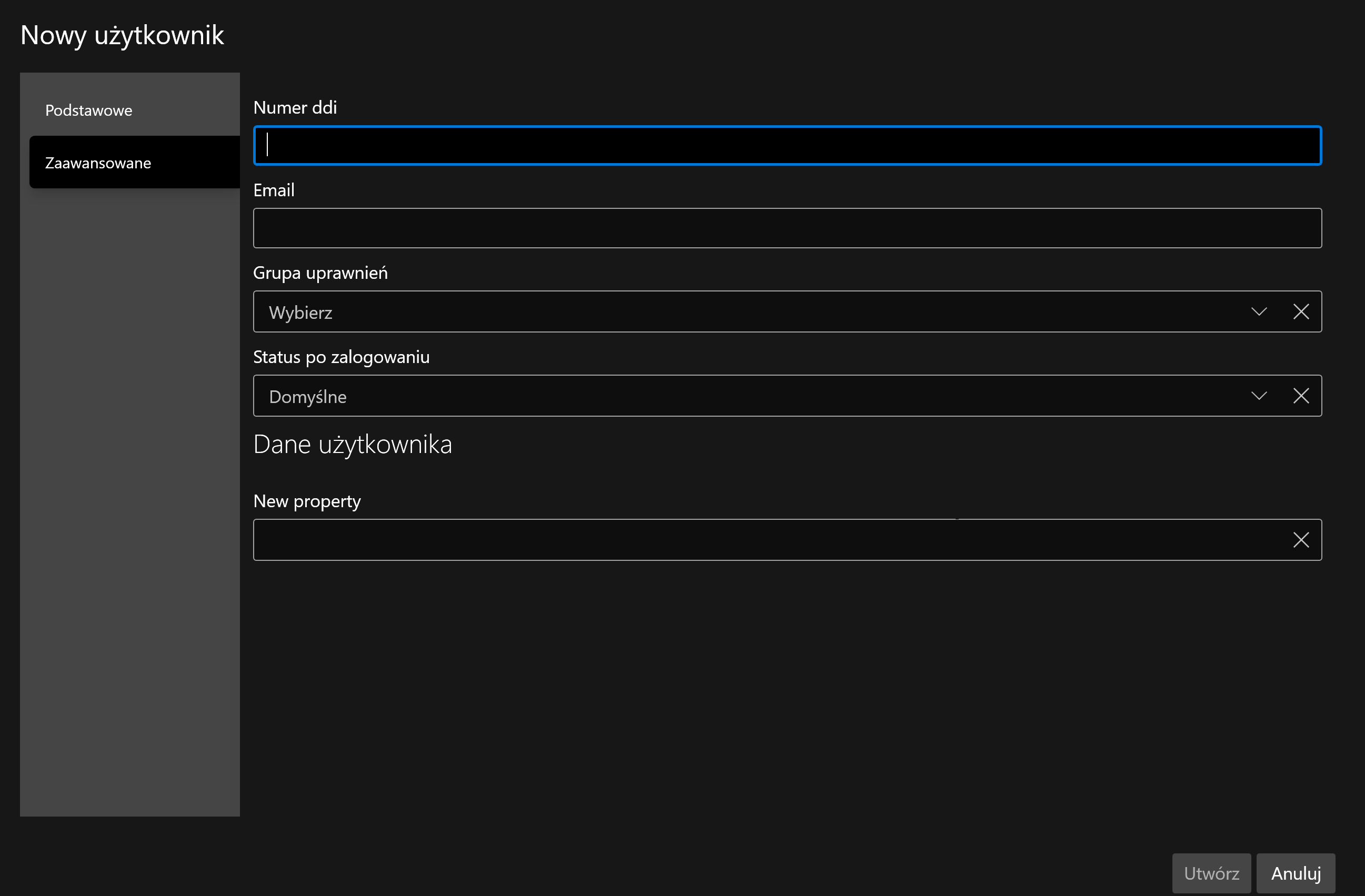1365x896 pixels.
Task: Click the New property text box
Action: click(768, 540)
